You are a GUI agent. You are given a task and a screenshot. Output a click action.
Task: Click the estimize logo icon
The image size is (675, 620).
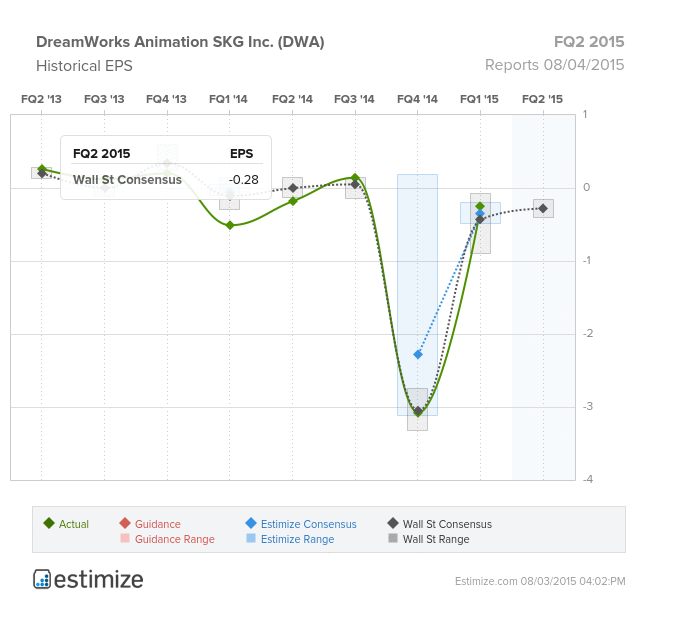(42, 579)
